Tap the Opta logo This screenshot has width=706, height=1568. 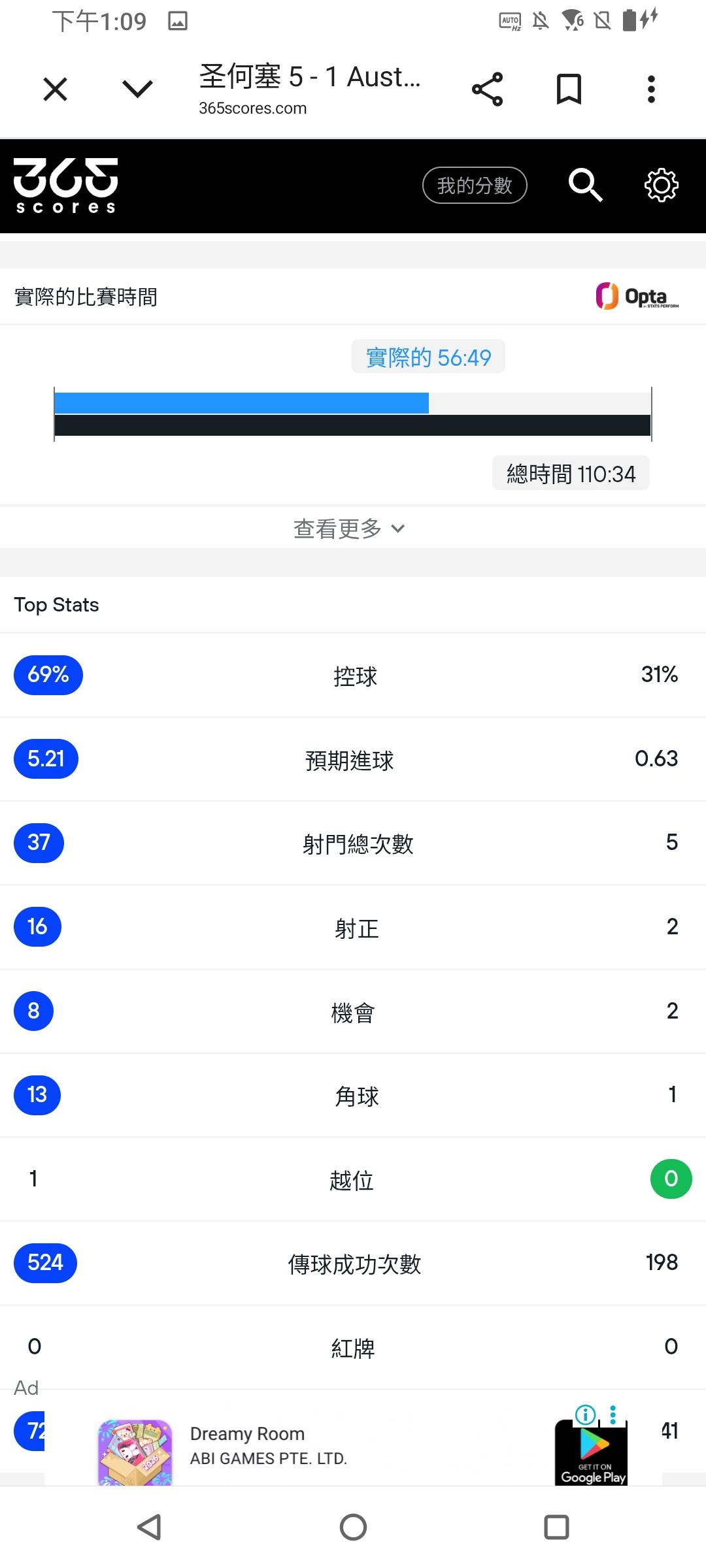pos(637,297)
